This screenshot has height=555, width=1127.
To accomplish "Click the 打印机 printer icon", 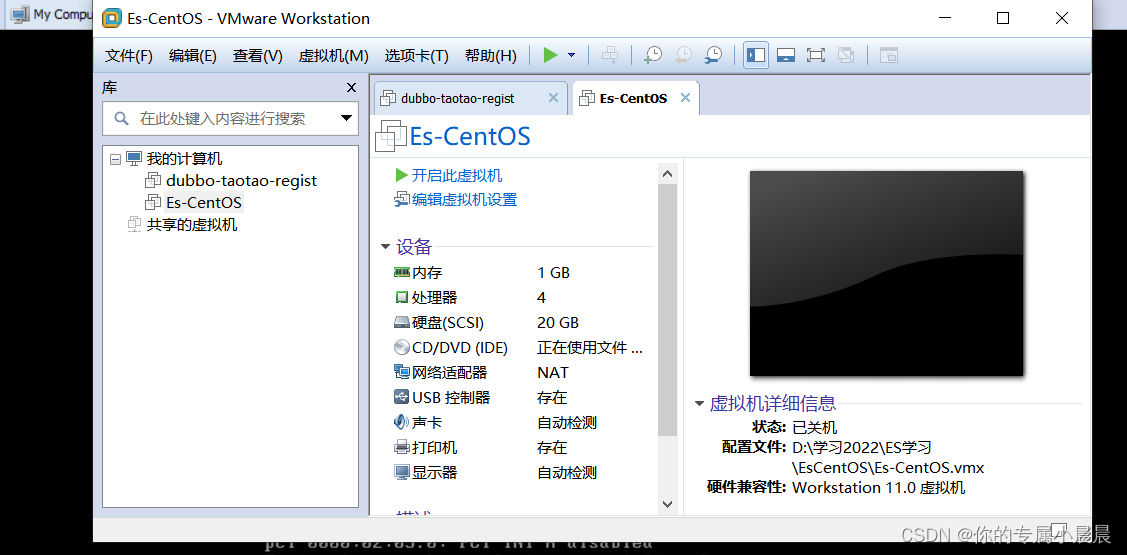I will [x=402, y=448].
